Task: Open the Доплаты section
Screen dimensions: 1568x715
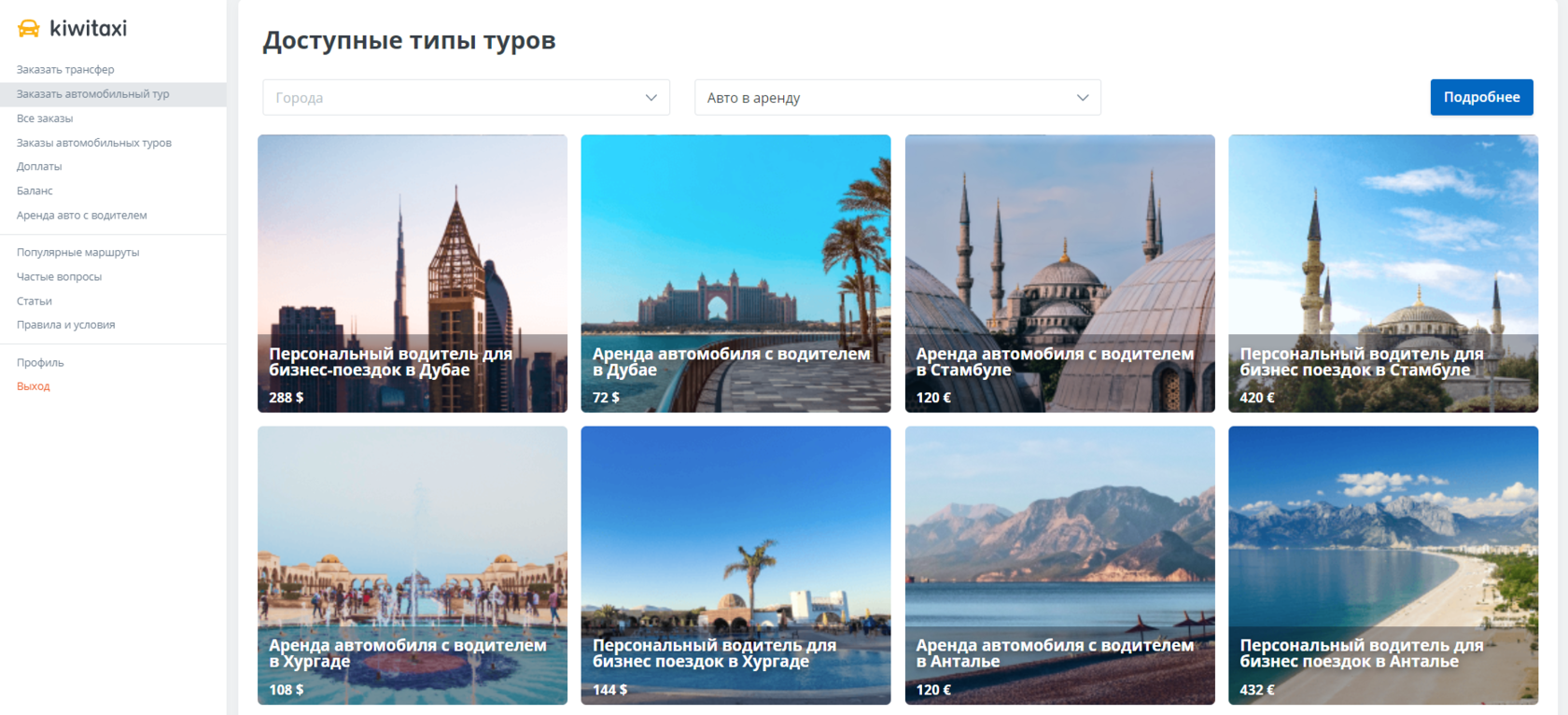Action: [x=39, y=166]
